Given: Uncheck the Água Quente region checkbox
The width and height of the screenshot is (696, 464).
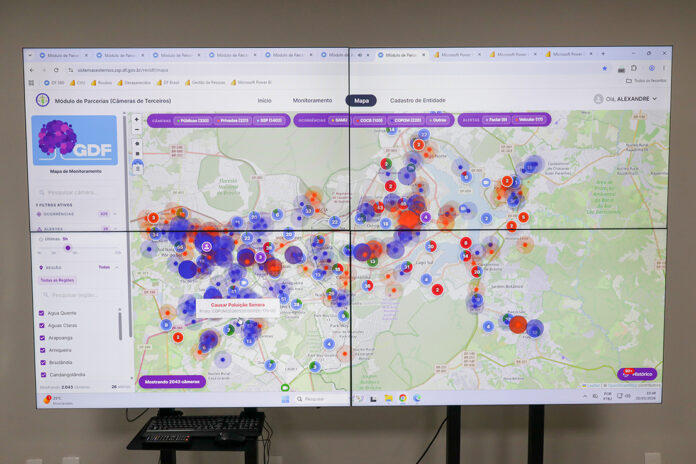Looking at the screenshot, I should 42,313.
